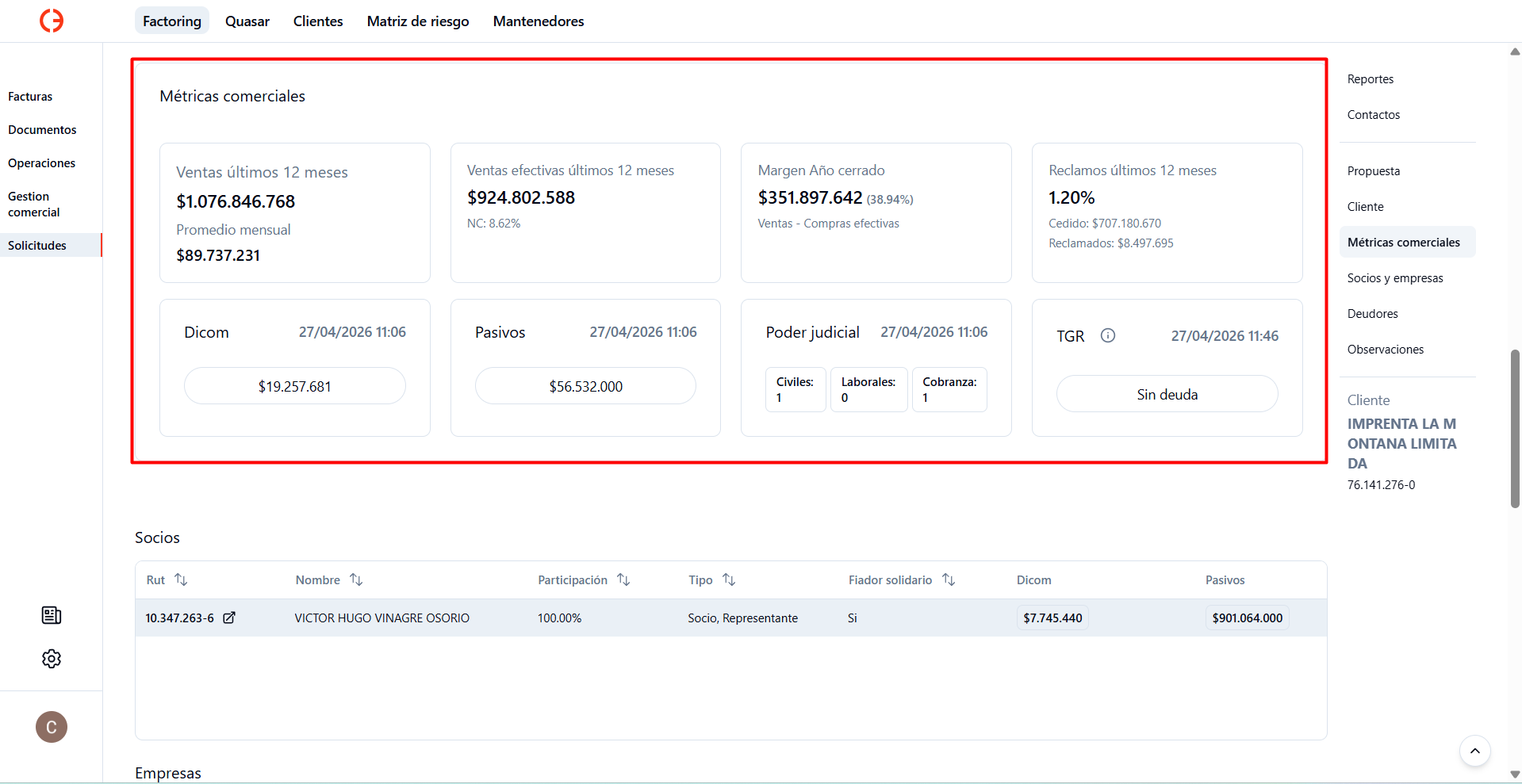Viewport: 1522px width, 784px height.
Task: Switch to the Quasar tab
Action: coord(247,21)
